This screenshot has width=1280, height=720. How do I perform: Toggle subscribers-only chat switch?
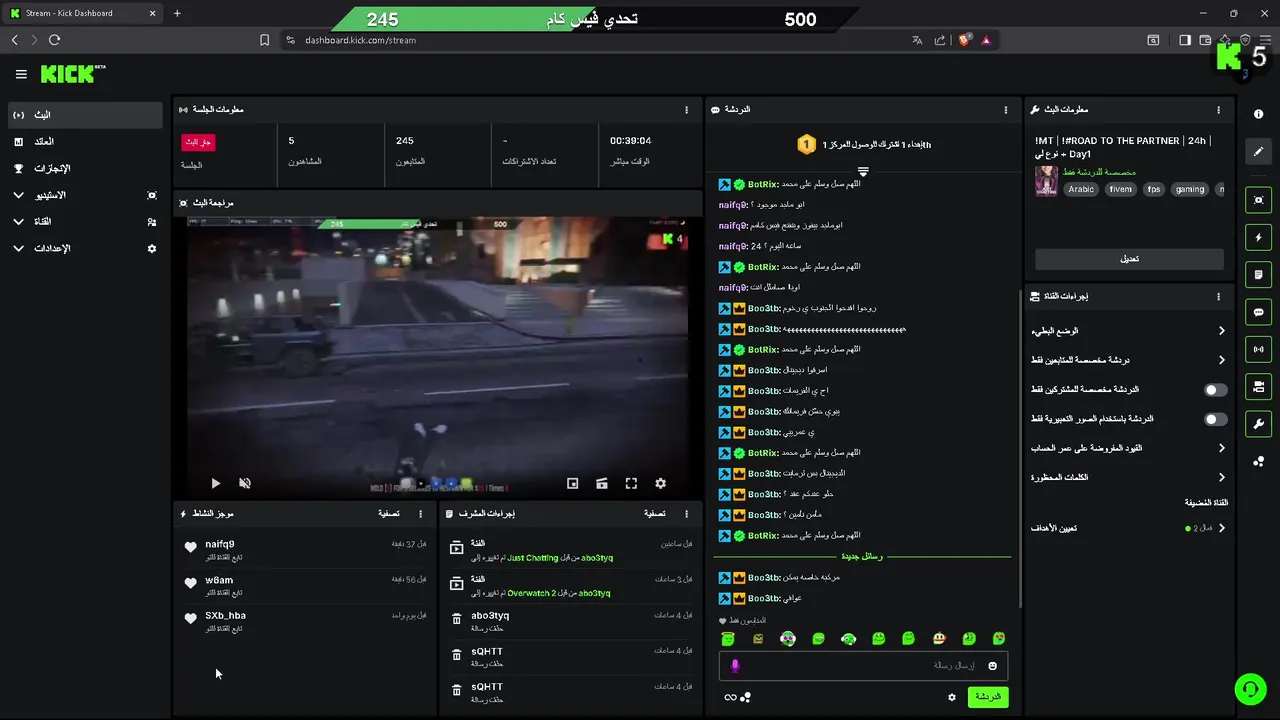click(x=1215, y=390)
